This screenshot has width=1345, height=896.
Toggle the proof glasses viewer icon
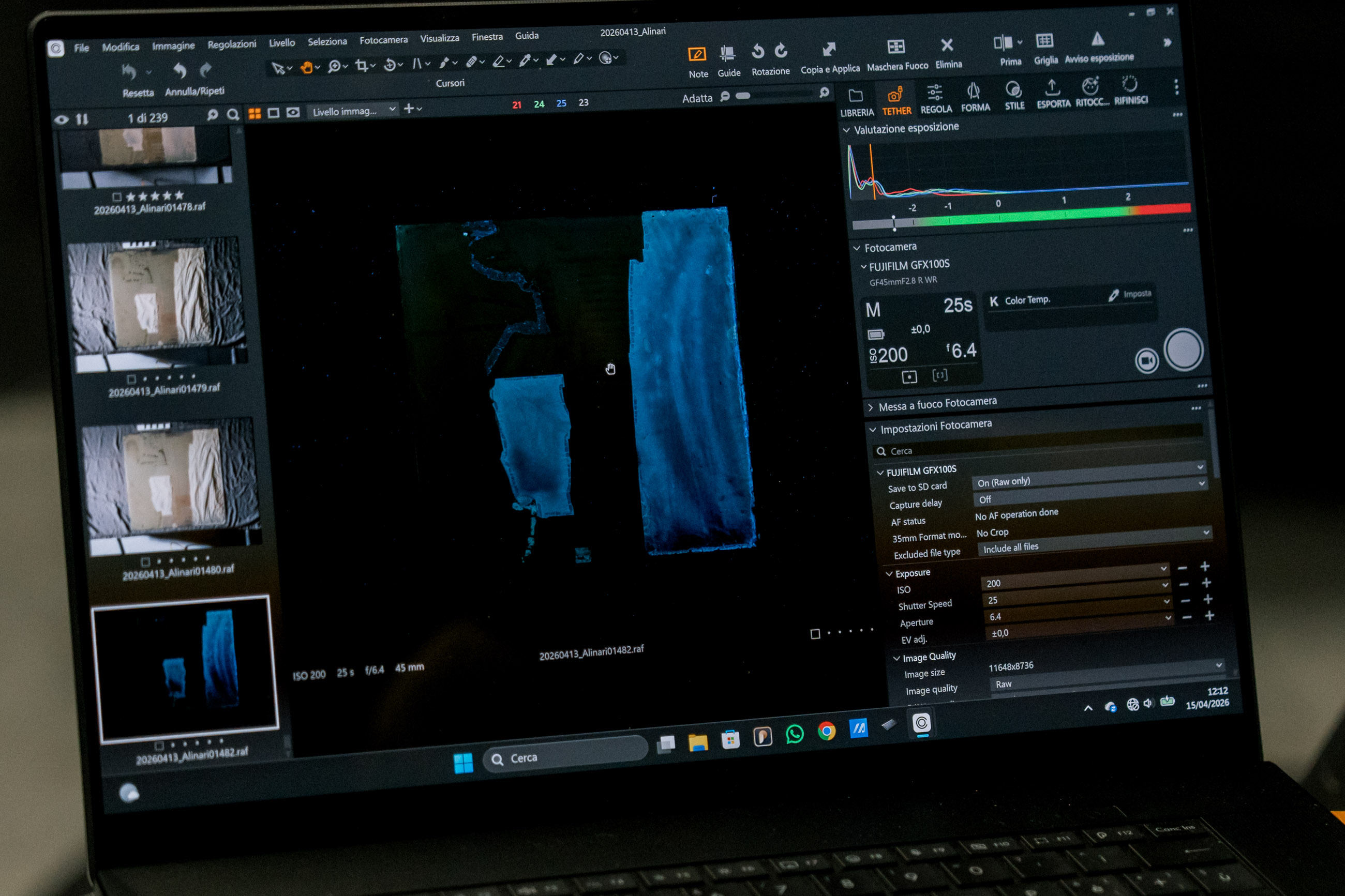tap(293, 112)
